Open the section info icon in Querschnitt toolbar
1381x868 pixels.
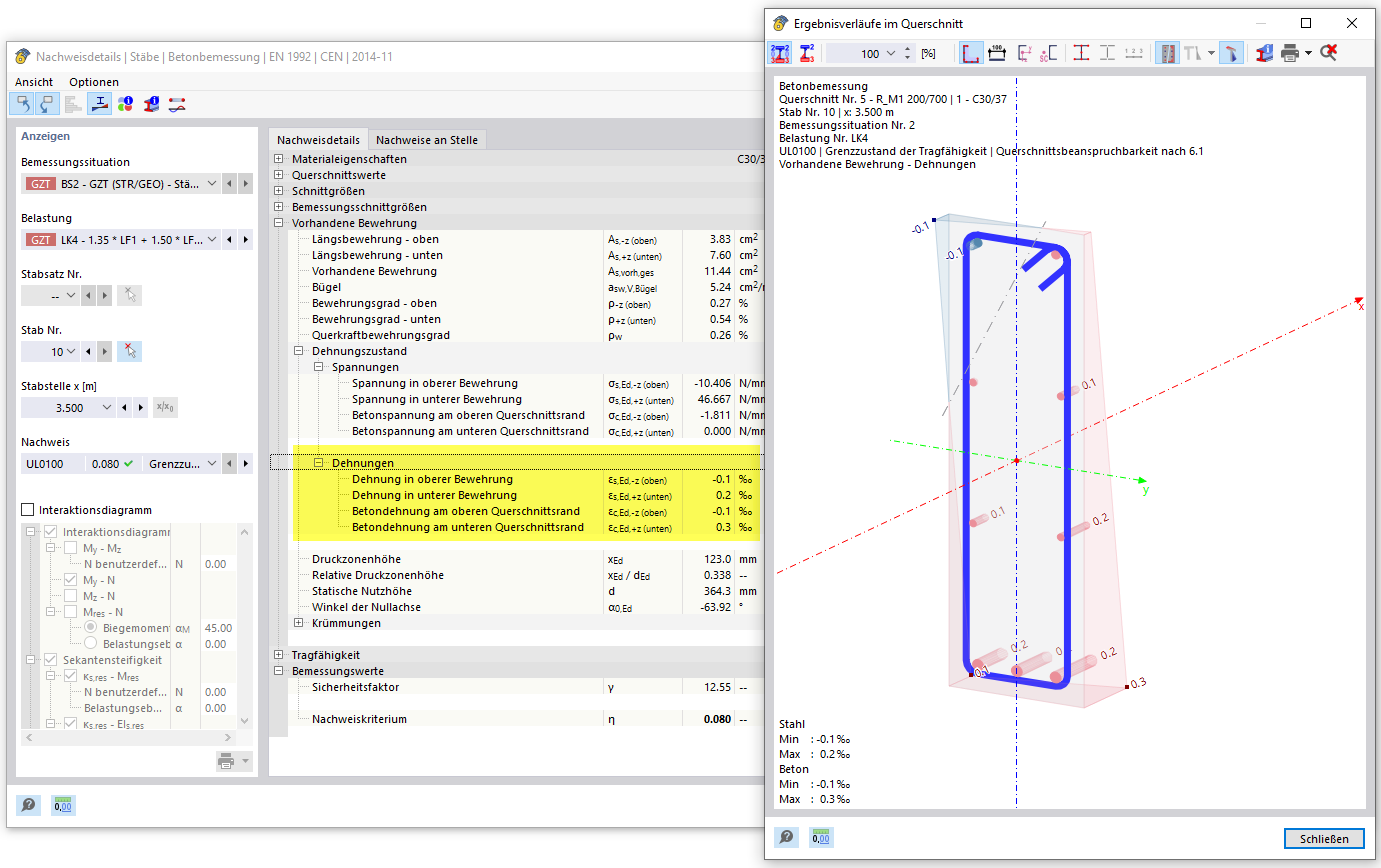point(1265,53)
